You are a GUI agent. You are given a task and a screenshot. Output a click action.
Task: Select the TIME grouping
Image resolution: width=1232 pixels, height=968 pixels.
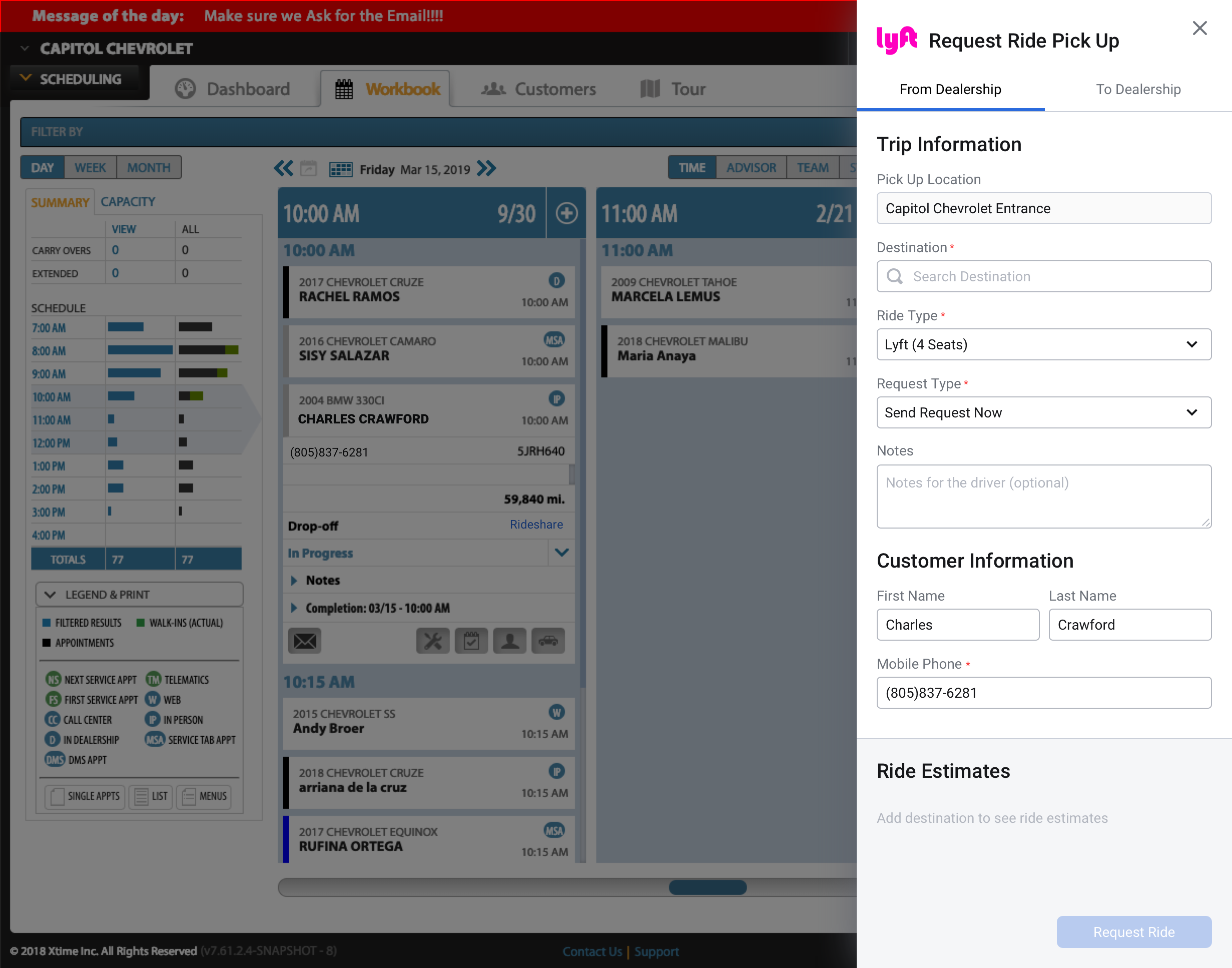tap(692, 168)
